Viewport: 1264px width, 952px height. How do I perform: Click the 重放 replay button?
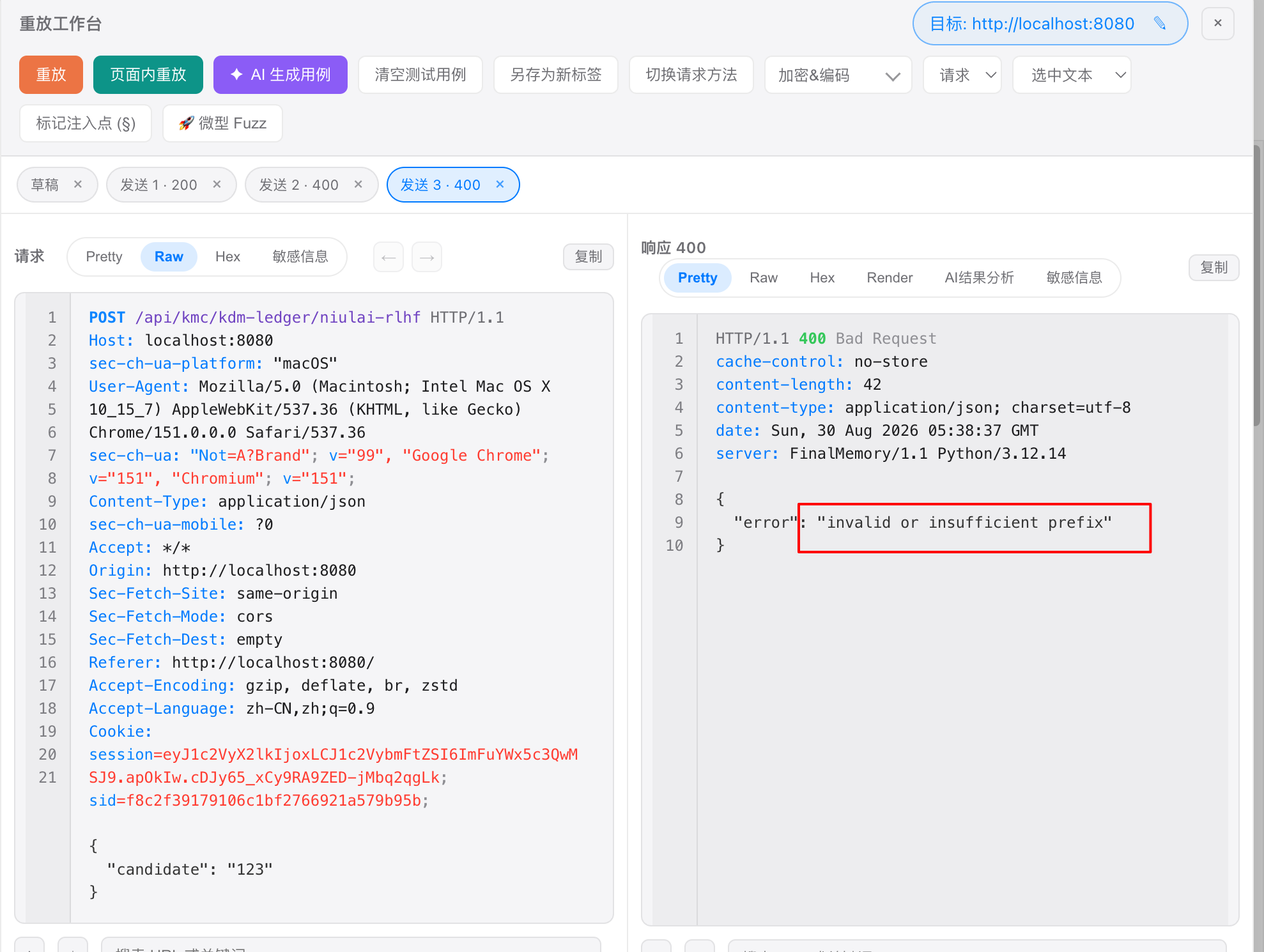coord(51,75)
